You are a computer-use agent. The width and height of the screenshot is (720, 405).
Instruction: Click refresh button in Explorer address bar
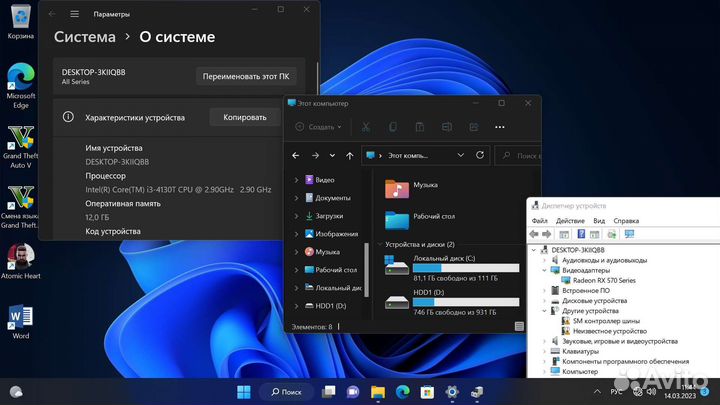(481, 156)
